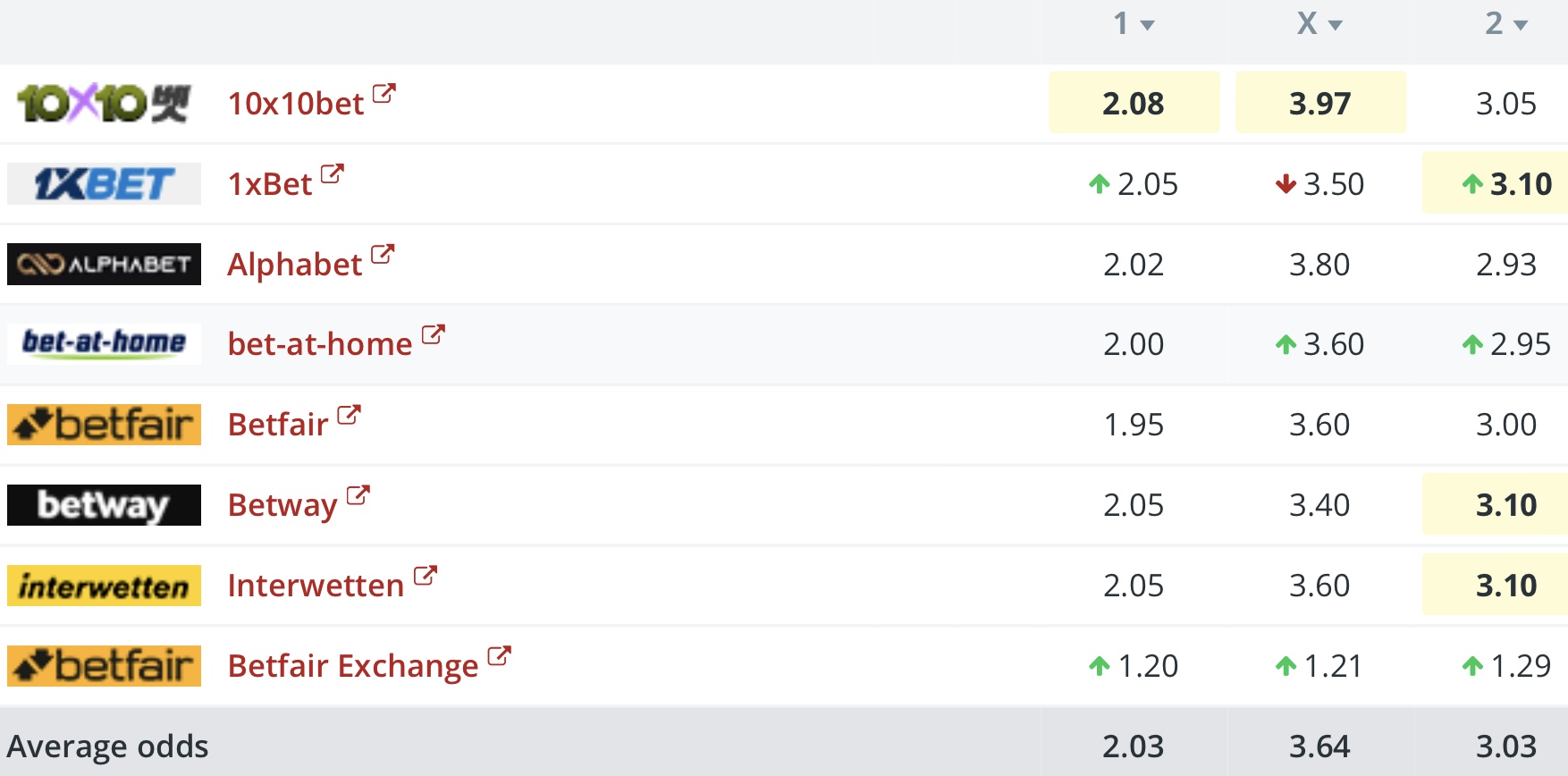The width and height of the screenshot is (1568, 776).
Task: Click the 10x10bet bookmaker logo
Action: 104,104
